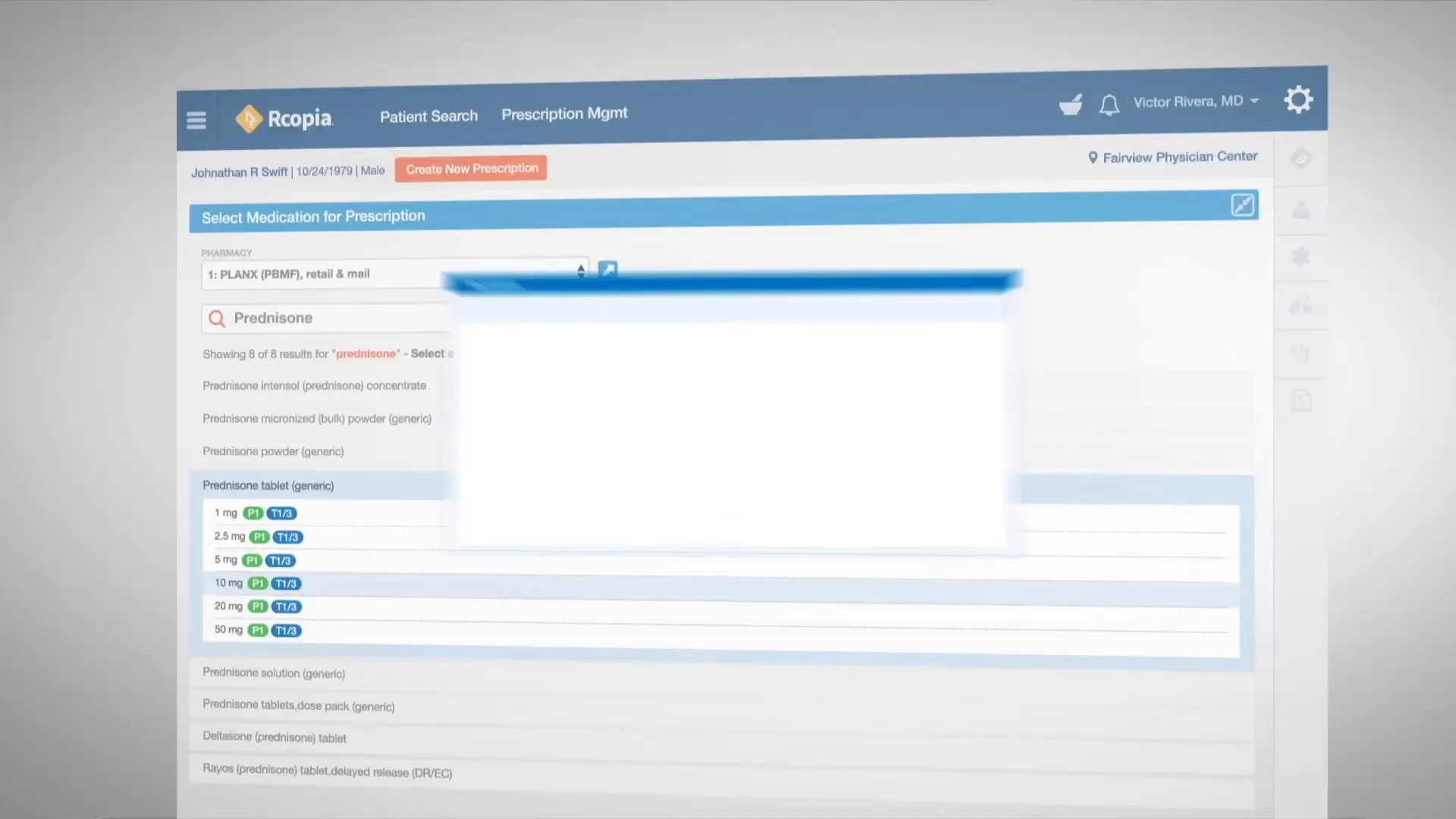Open Patient Search navigation
The height and width of the screenshot is (819, 1456).
428,115
